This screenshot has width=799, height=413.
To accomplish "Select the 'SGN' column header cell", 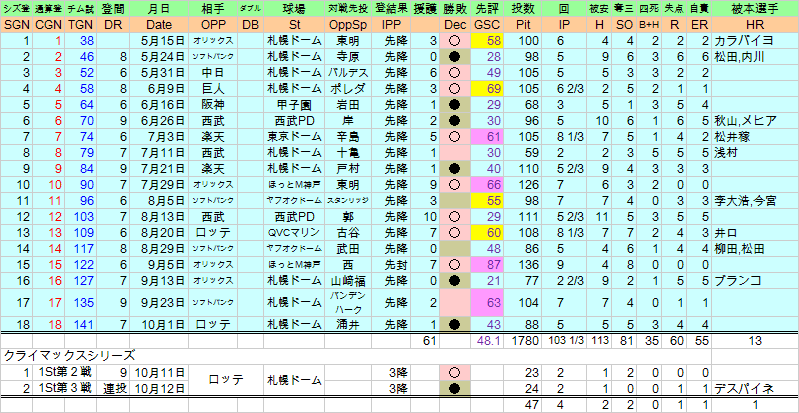I will pyautogui.click(x=16, y=24).
